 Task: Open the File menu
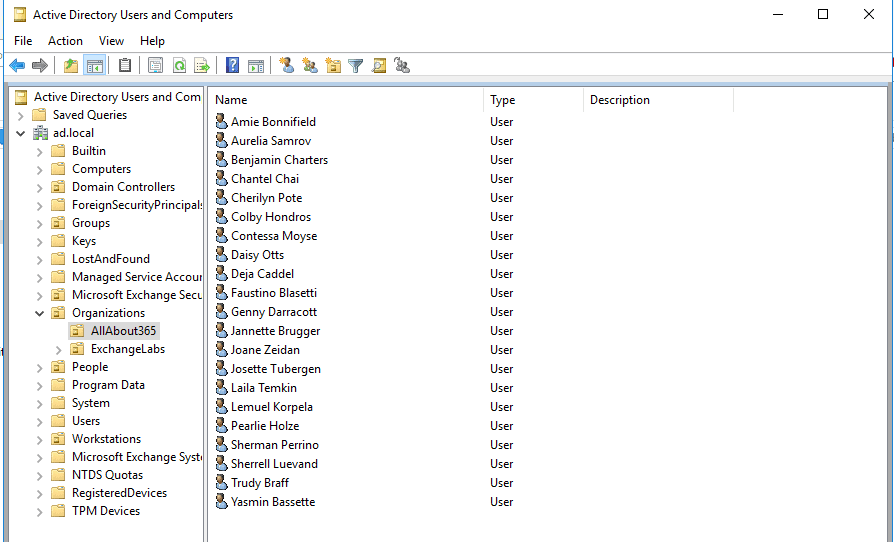pos(23,41)
